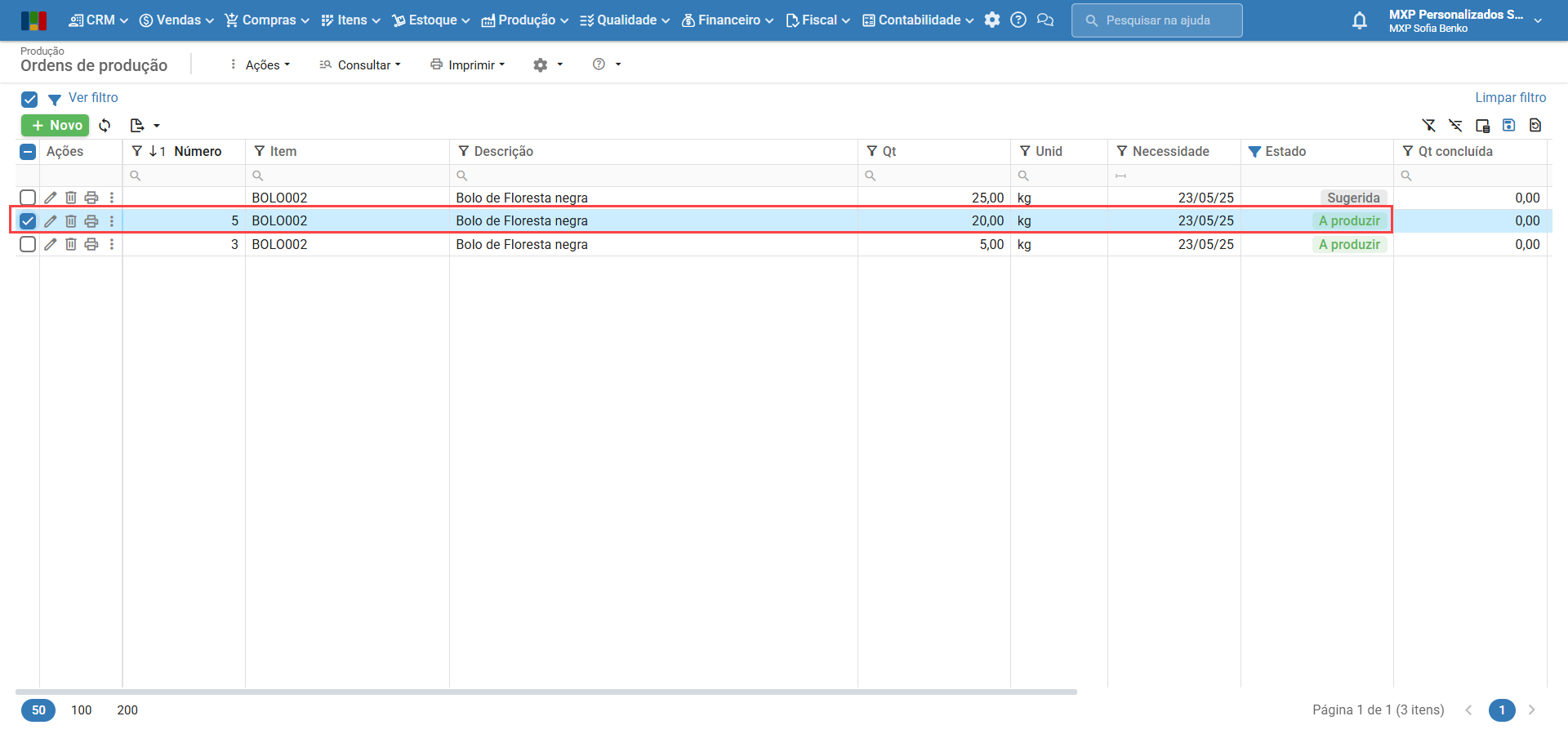Open system settings gear in top bar
This screenshot has height=734, width=1568.
click(x=992, y=20)
